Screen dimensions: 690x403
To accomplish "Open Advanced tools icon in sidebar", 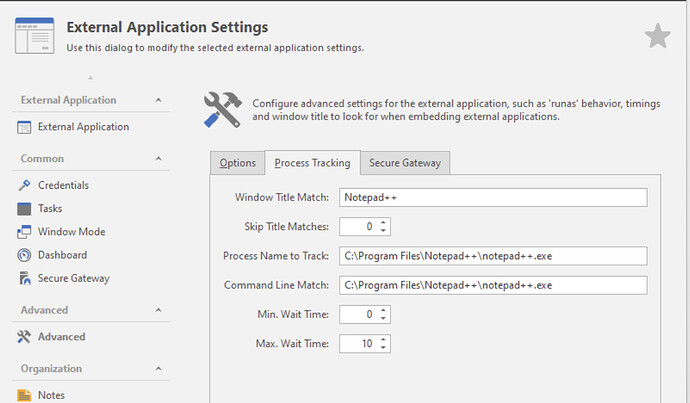I will click(x=25, y=337).
